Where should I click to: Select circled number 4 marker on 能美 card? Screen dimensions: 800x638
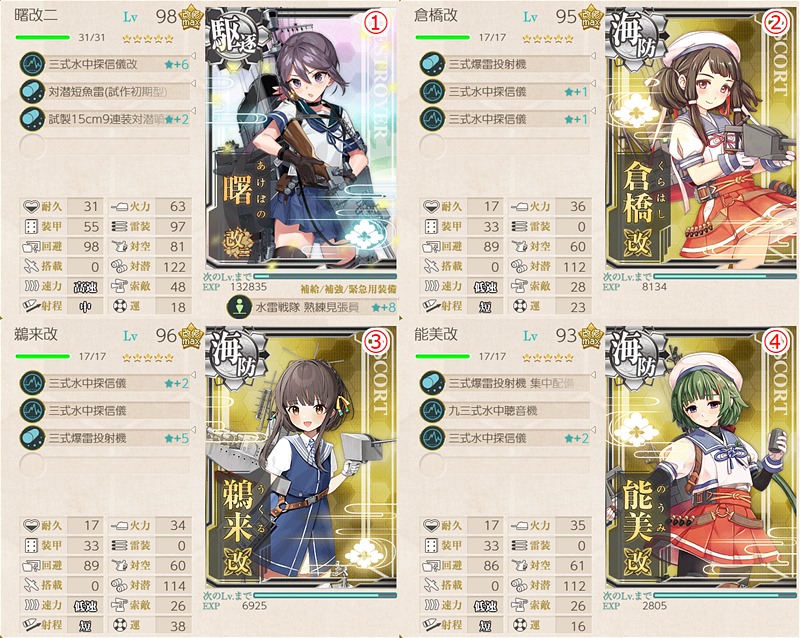(x=775, y=341)
